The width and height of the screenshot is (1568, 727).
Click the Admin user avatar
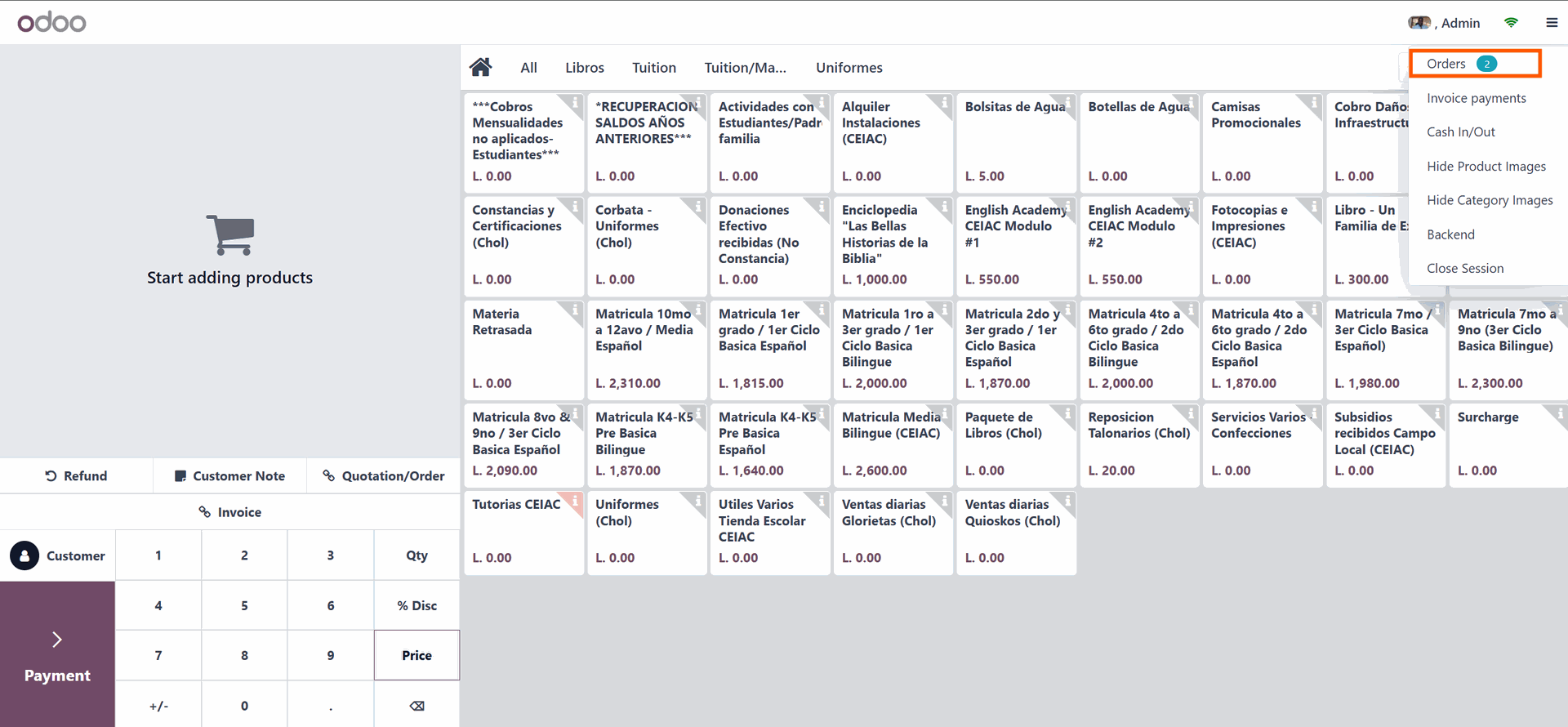click(1419, 23)
